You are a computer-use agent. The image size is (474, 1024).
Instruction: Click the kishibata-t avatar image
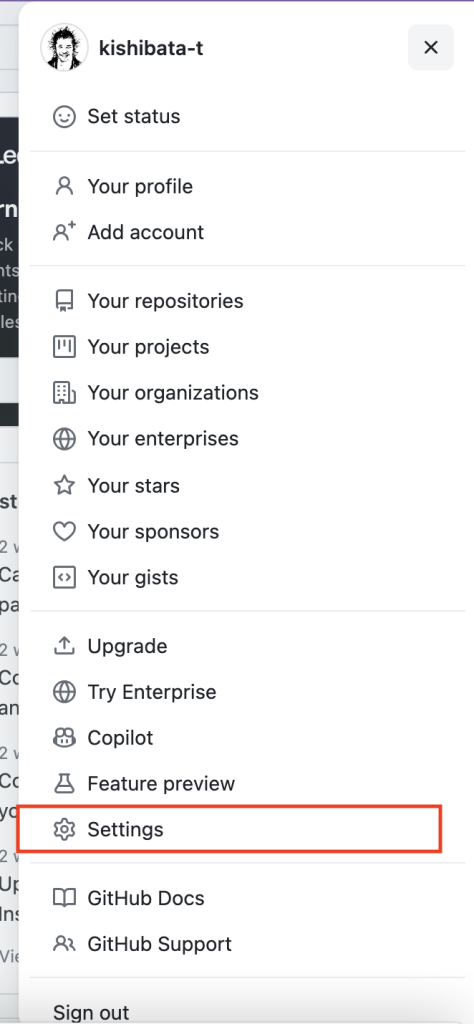pos(64,47)
